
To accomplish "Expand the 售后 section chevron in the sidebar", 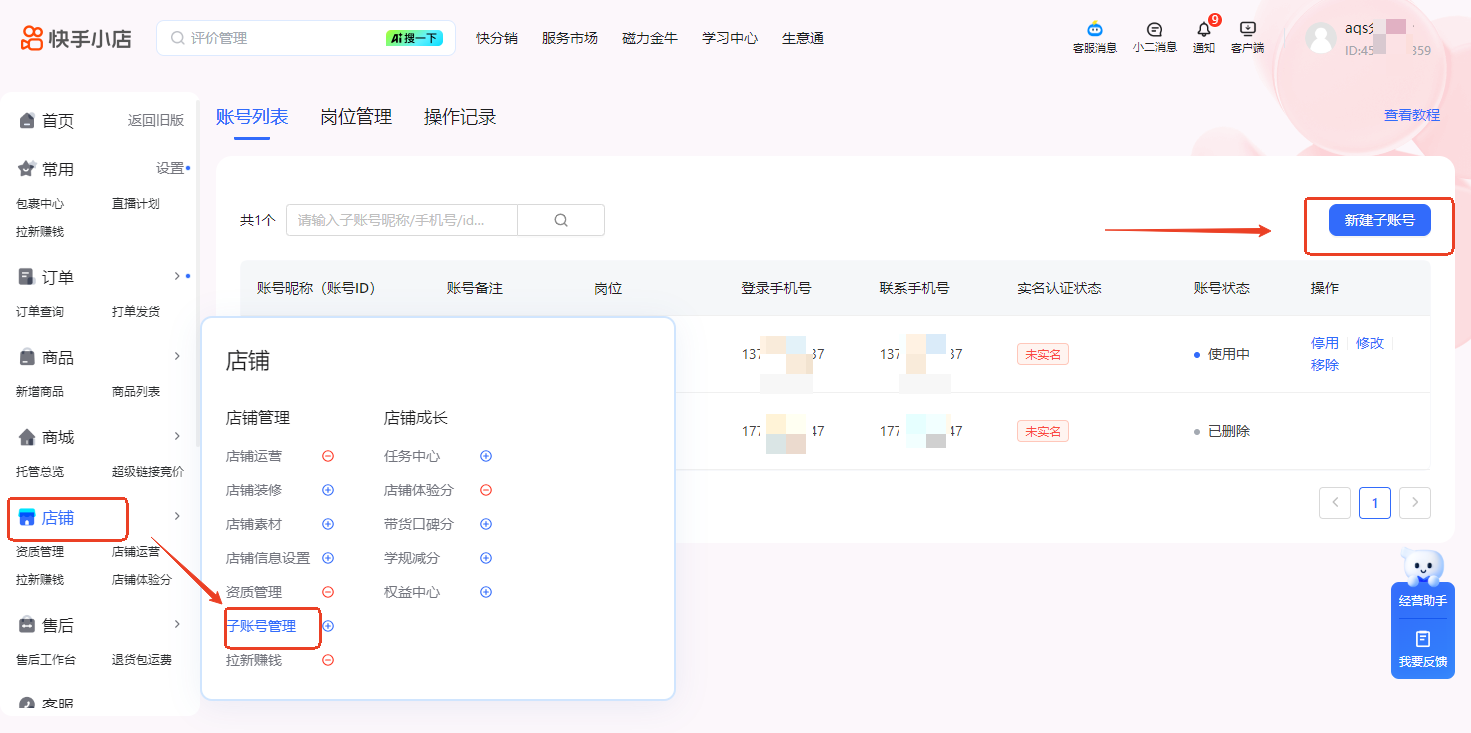I will 177,624.
